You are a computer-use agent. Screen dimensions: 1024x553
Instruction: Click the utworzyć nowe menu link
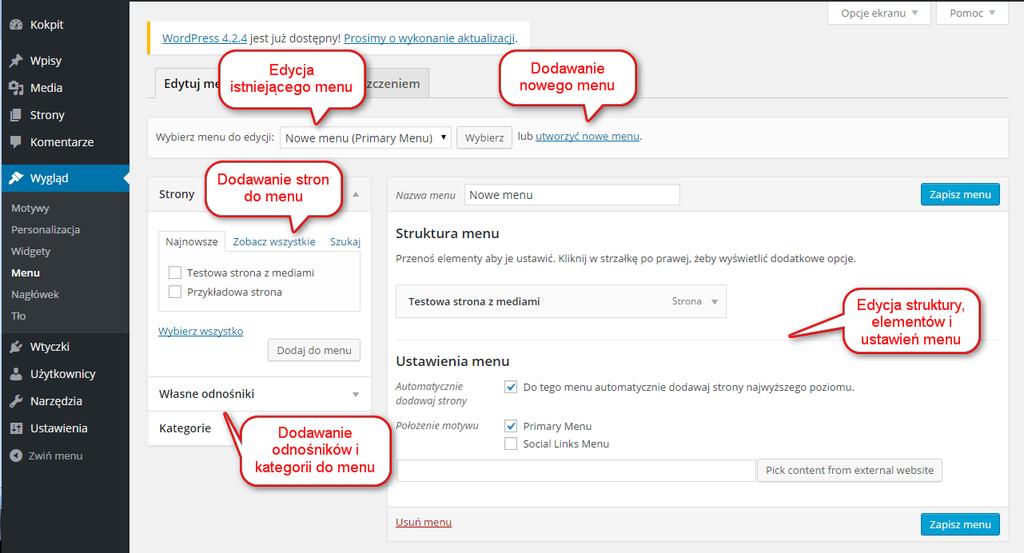pos(588,136)
